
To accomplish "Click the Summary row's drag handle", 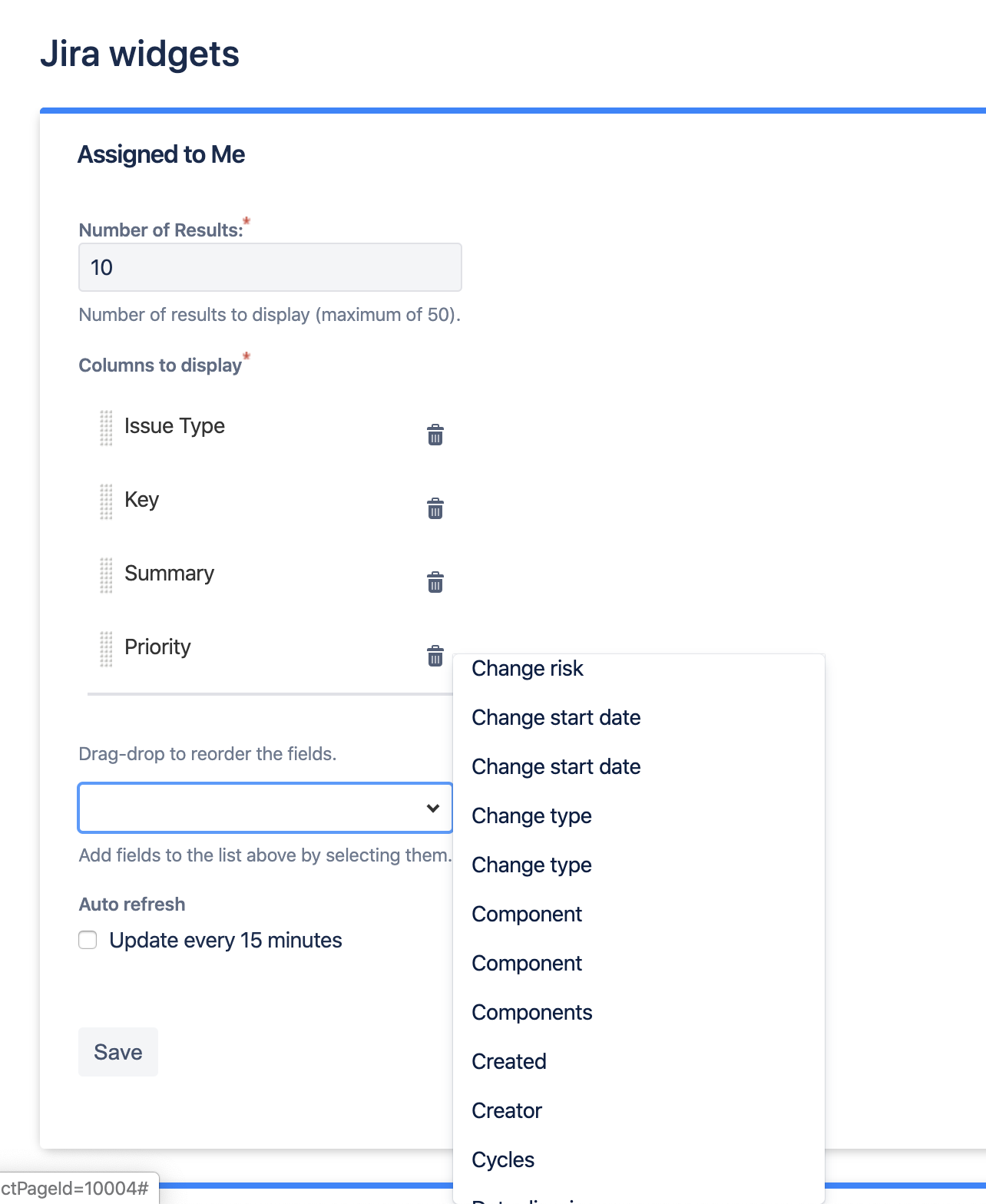I will point(106,575).
